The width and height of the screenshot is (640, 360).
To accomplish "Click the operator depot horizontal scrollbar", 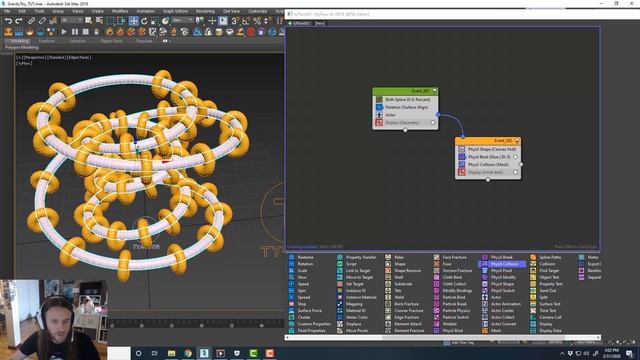I will [443, 338].
